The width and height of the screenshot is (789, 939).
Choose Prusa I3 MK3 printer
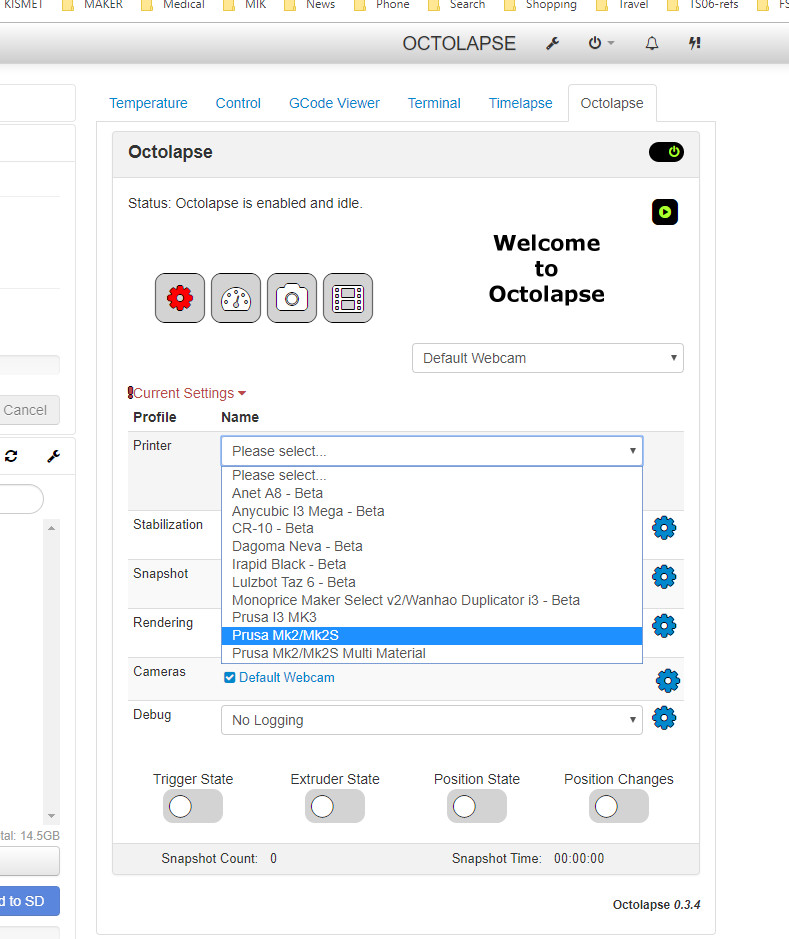tap(432, 617)
